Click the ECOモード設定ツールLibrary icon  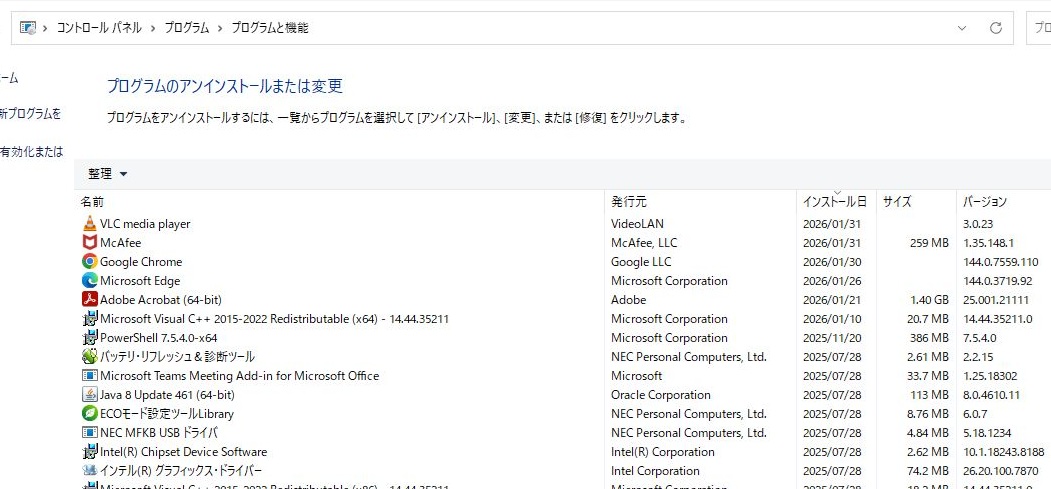coord(90,414)
